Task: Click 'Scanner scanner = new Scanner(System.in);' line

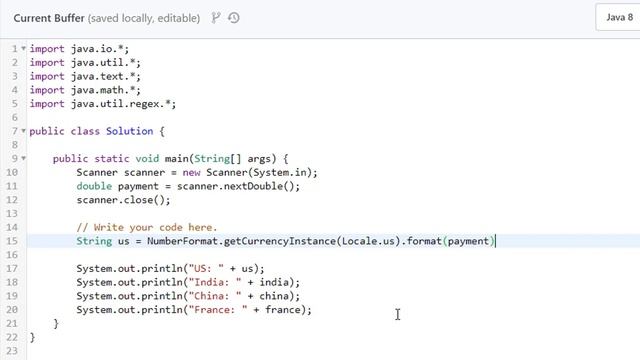Action: point(197,173)
